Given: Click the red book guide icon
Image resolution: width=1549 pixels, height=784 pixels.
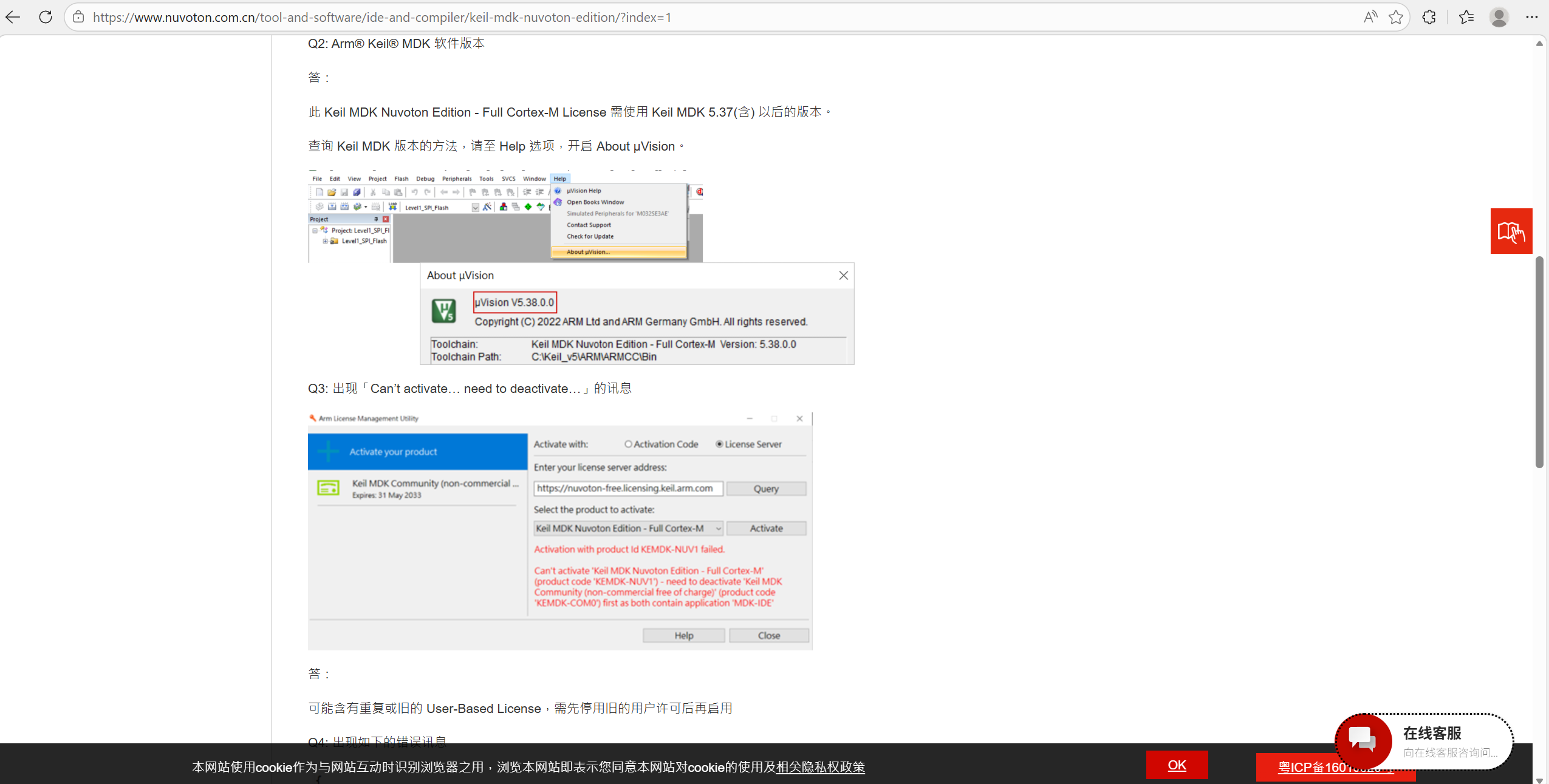Looking at the screenshot, I should click(x=1511, y=231).
